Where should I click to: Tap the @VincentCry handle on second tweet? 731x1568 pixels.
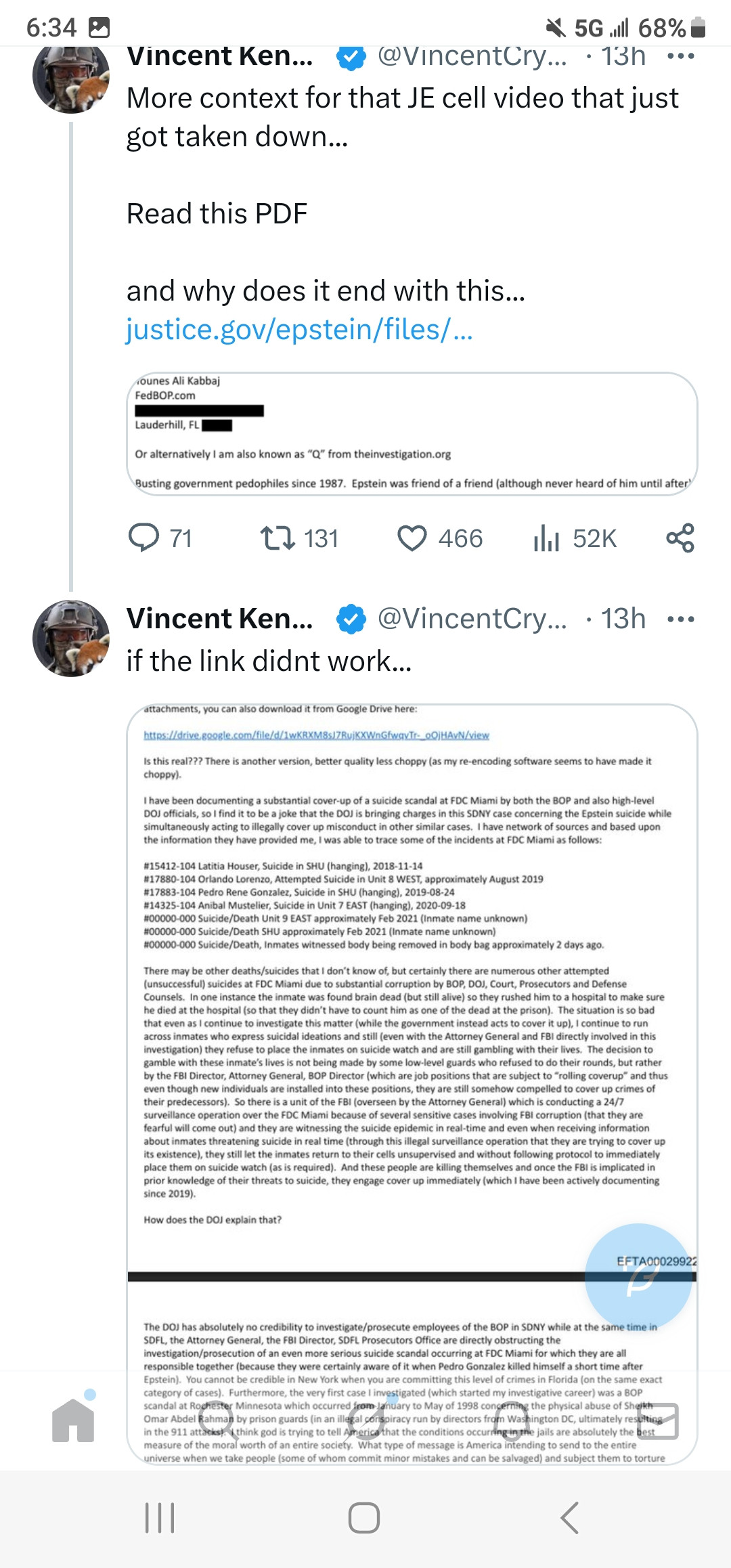coord(472,619)
